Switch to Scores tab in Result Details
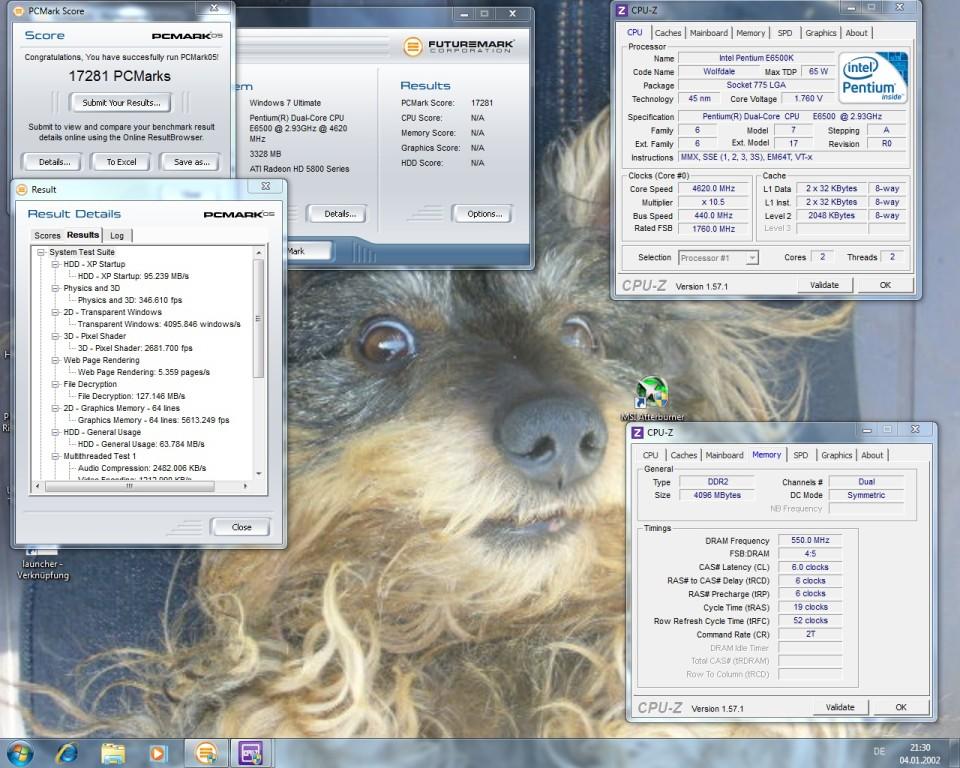960x768 pixels. 47,235
